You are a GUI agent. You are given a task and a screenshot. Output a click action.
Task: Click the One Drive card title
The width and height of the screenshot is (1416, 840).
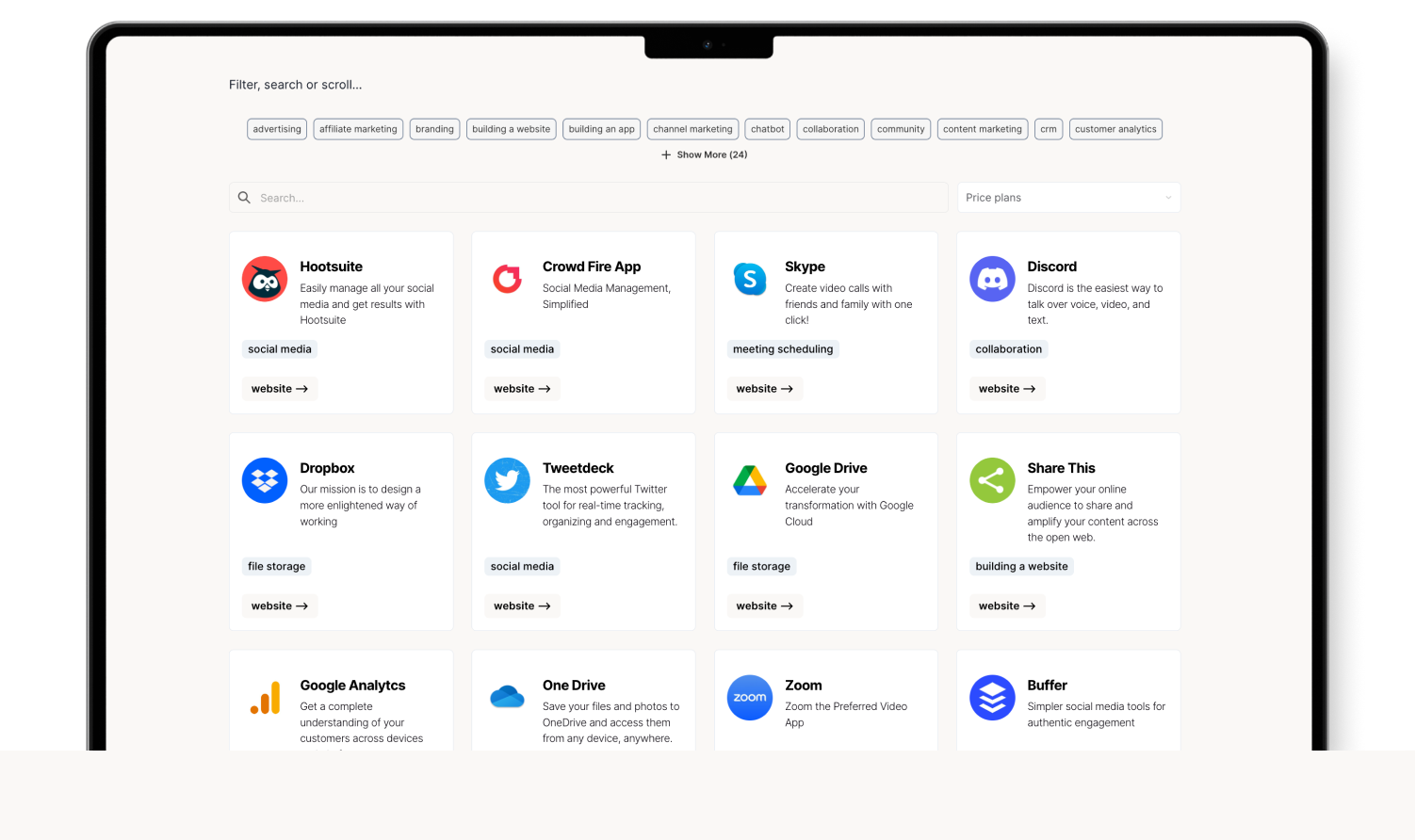tap(574, 686)
